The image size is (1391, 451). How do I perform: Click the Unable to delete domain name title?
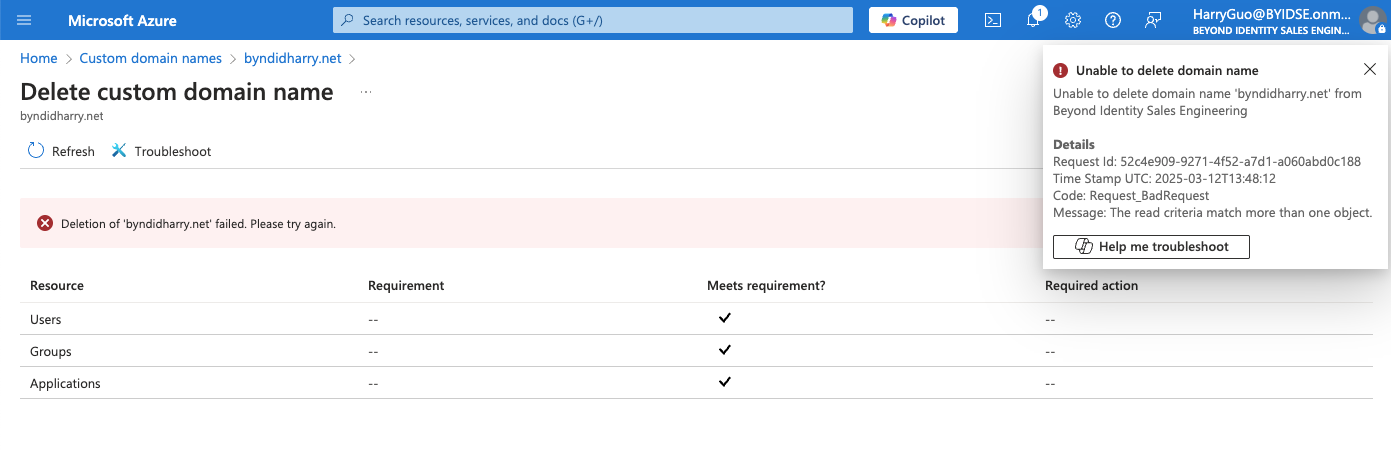point(1167,70)
